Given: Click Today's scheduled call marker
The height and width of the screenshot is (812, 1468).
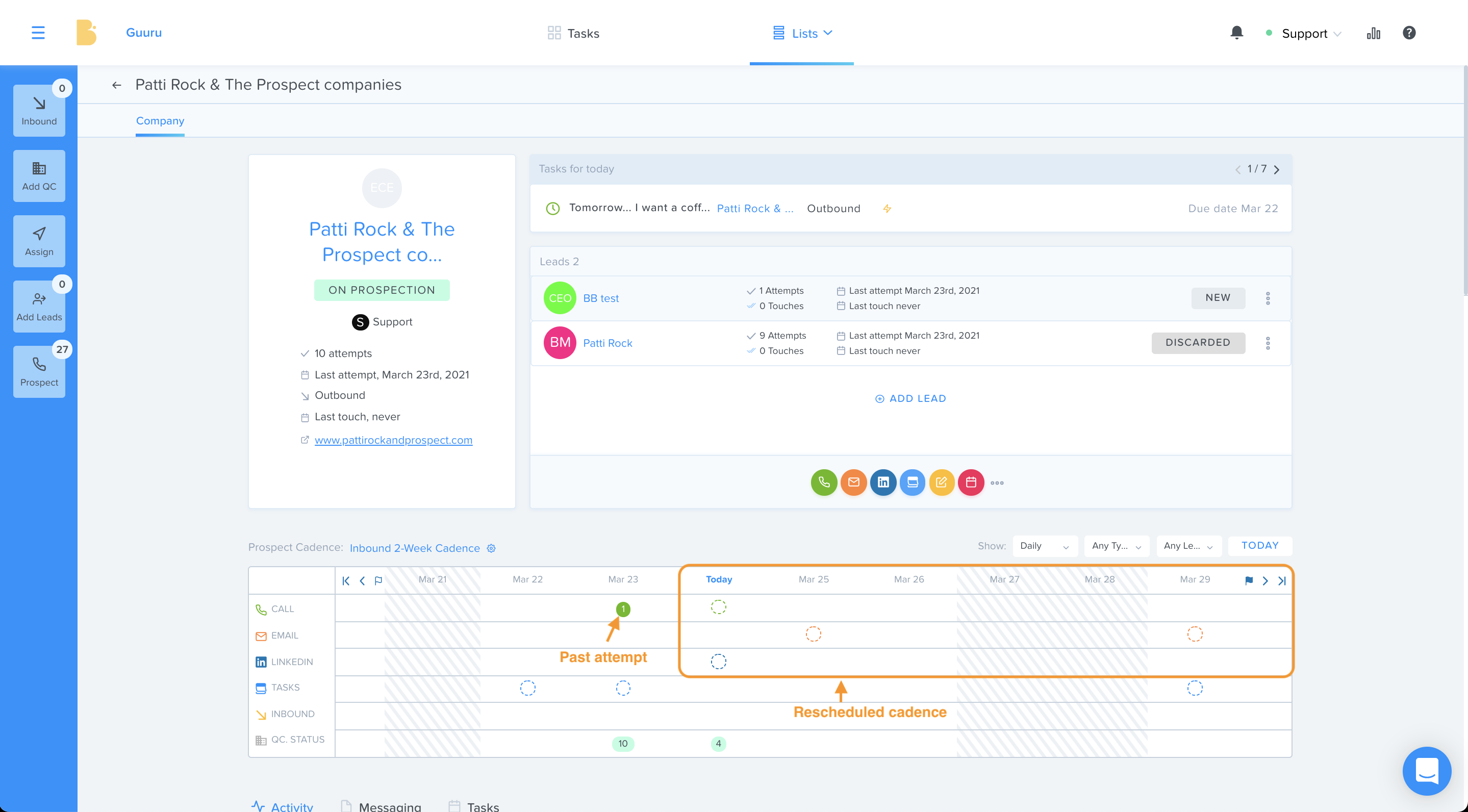Looking at the screenshot, I should point(719,607).
